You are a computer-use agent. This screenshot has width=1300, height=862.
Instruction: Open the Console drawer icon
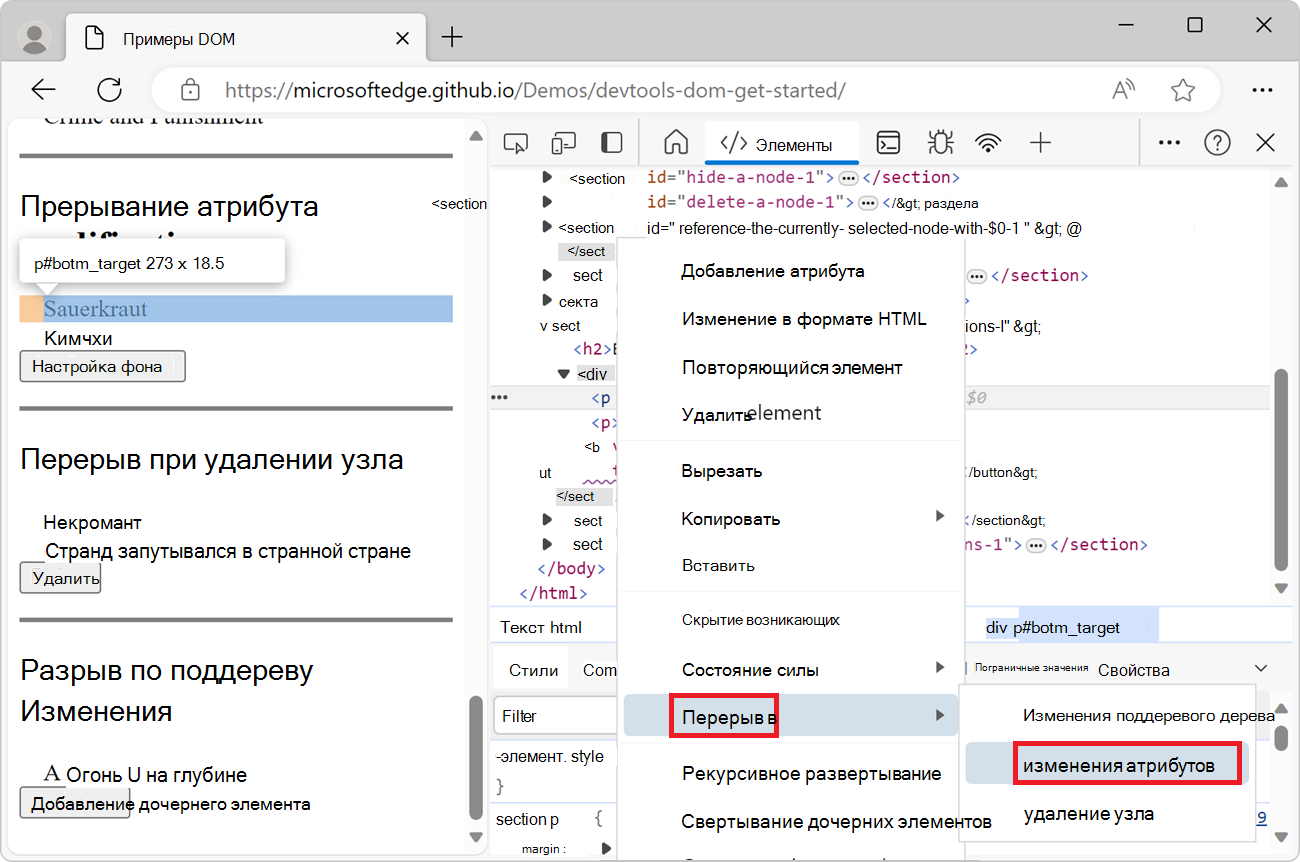click(888, 143)
